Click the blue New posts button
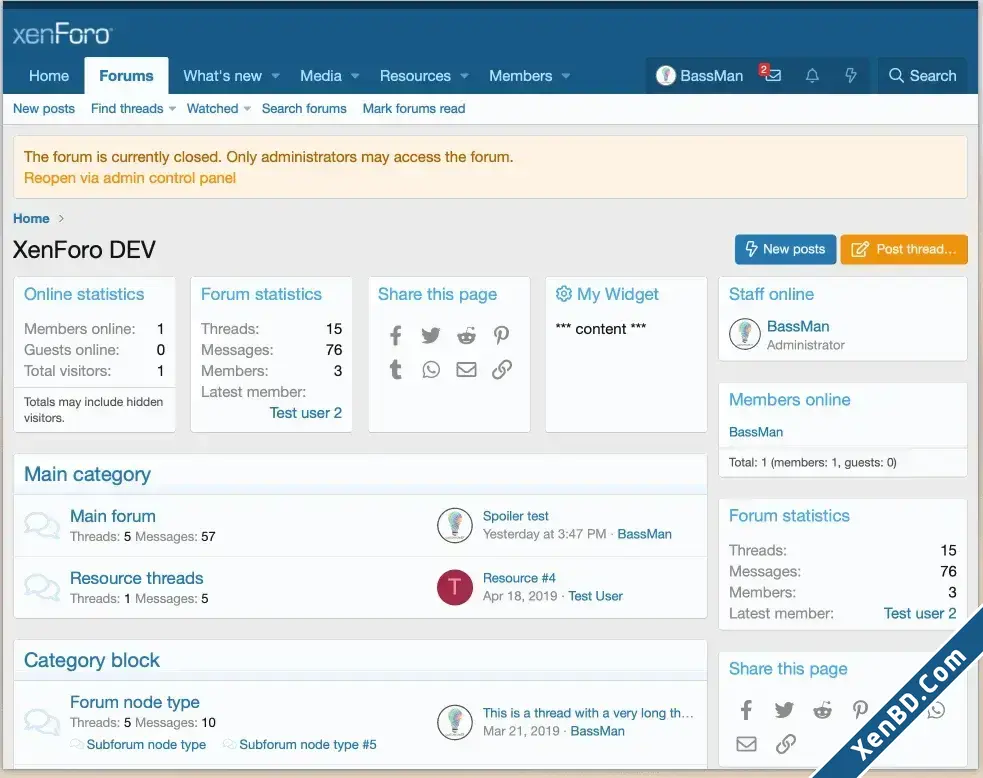The image size is (983, 778). tap(785, 249)
